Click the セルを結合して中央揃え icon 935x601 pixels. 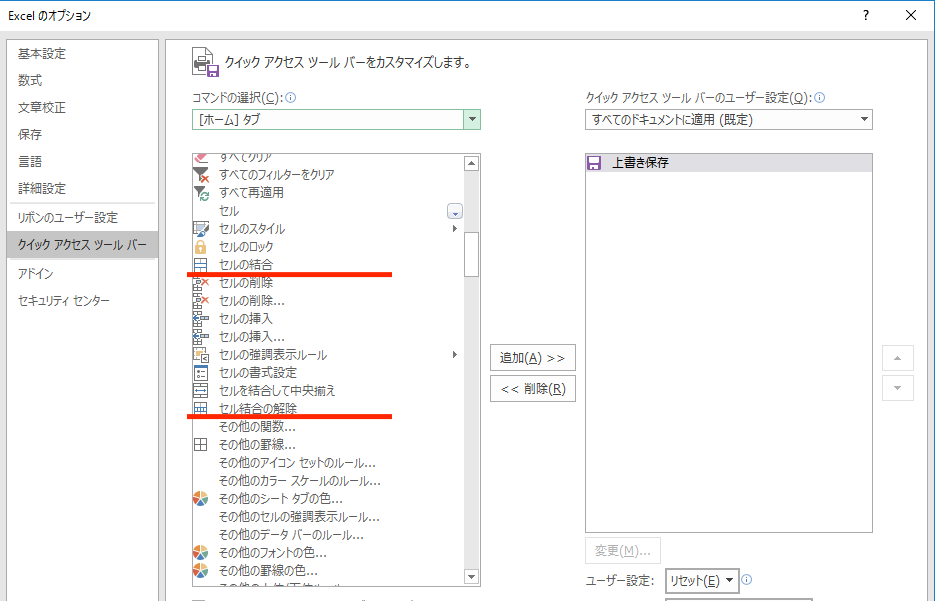point(201,391)
